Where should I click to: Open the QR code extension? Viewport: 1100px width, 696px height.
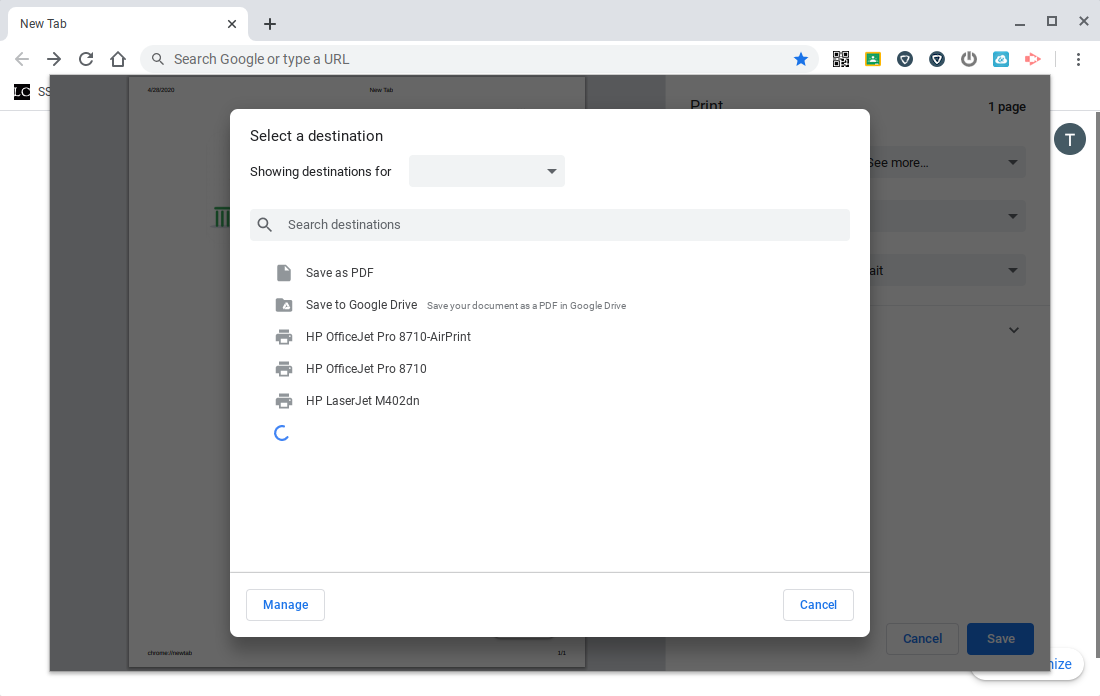click(840, 59)
